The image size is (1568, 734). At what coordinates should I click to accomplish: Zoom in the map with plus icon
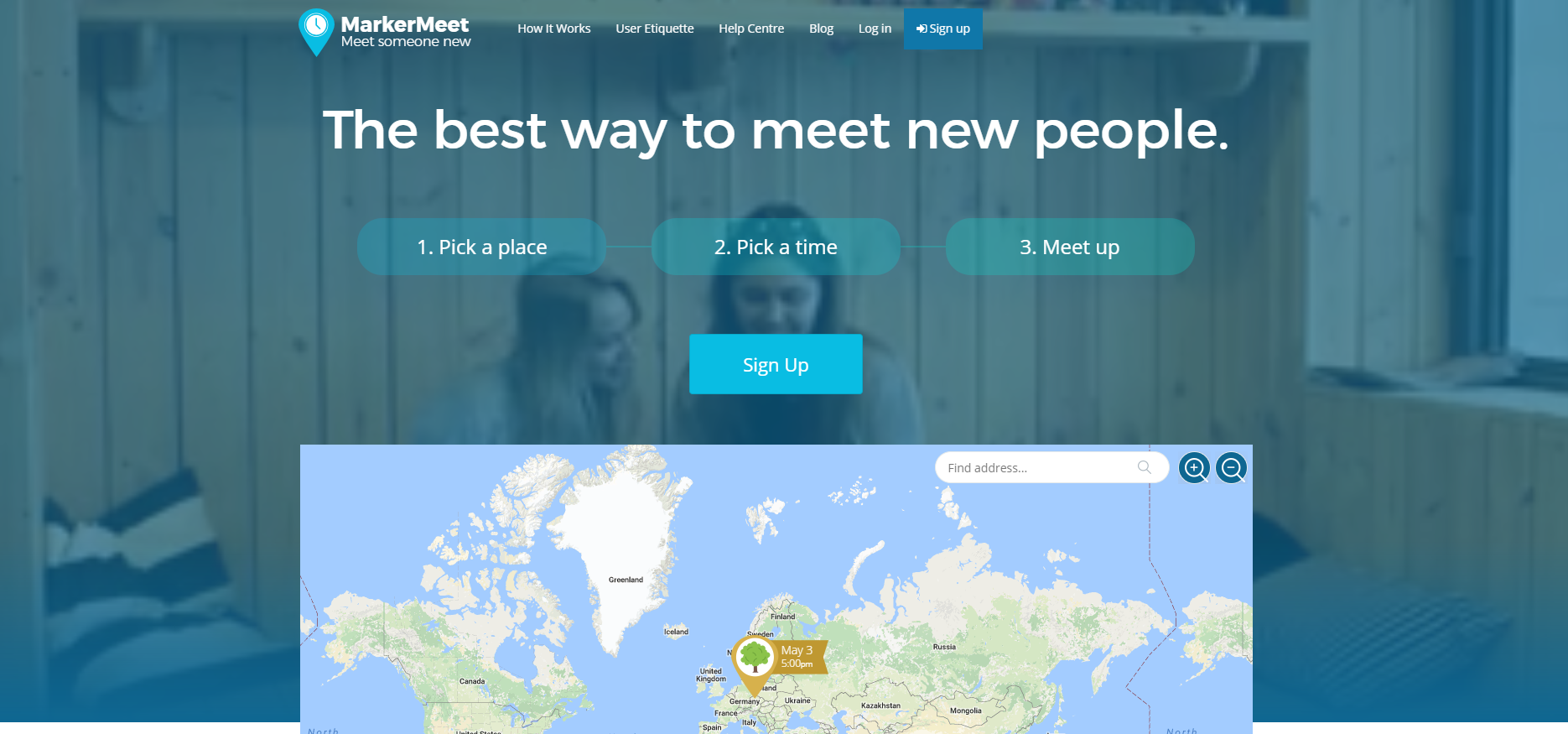(x=1194, y=468)
